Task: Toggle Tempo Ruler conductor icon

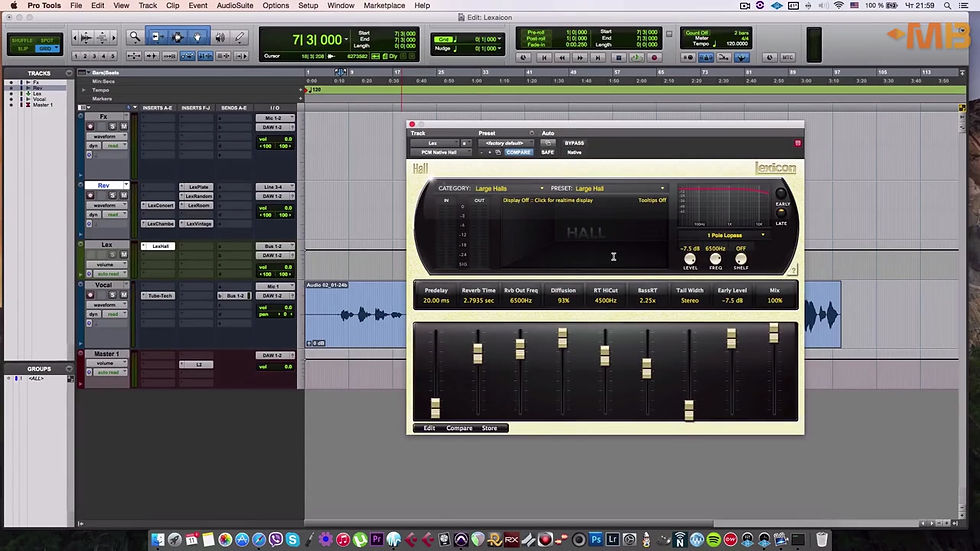Action: tap(741, 57)
